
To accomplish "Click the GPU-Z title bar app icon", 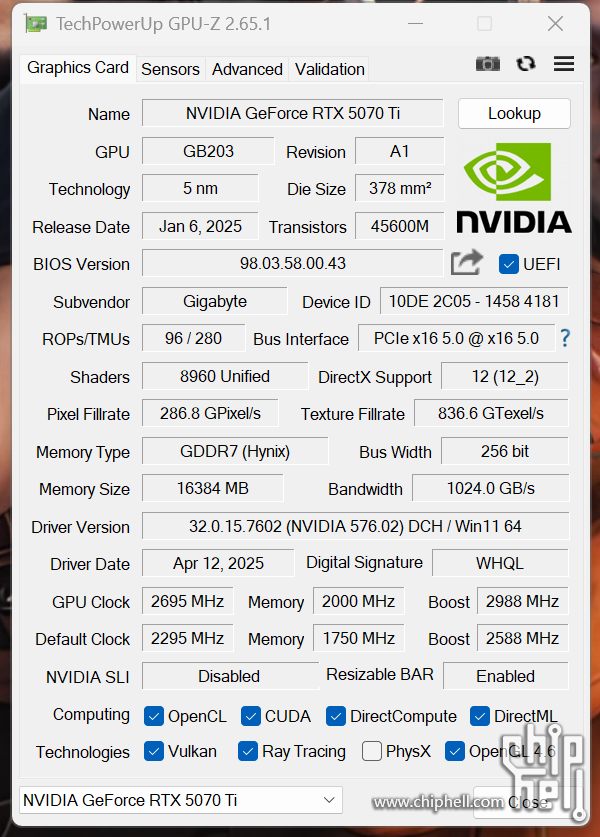I will point(36,23).
